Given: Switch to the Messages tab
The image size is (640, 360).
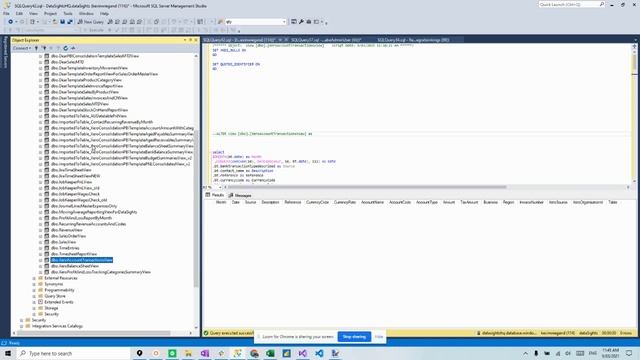Looking at the screenshot, I should coord(240,196).
